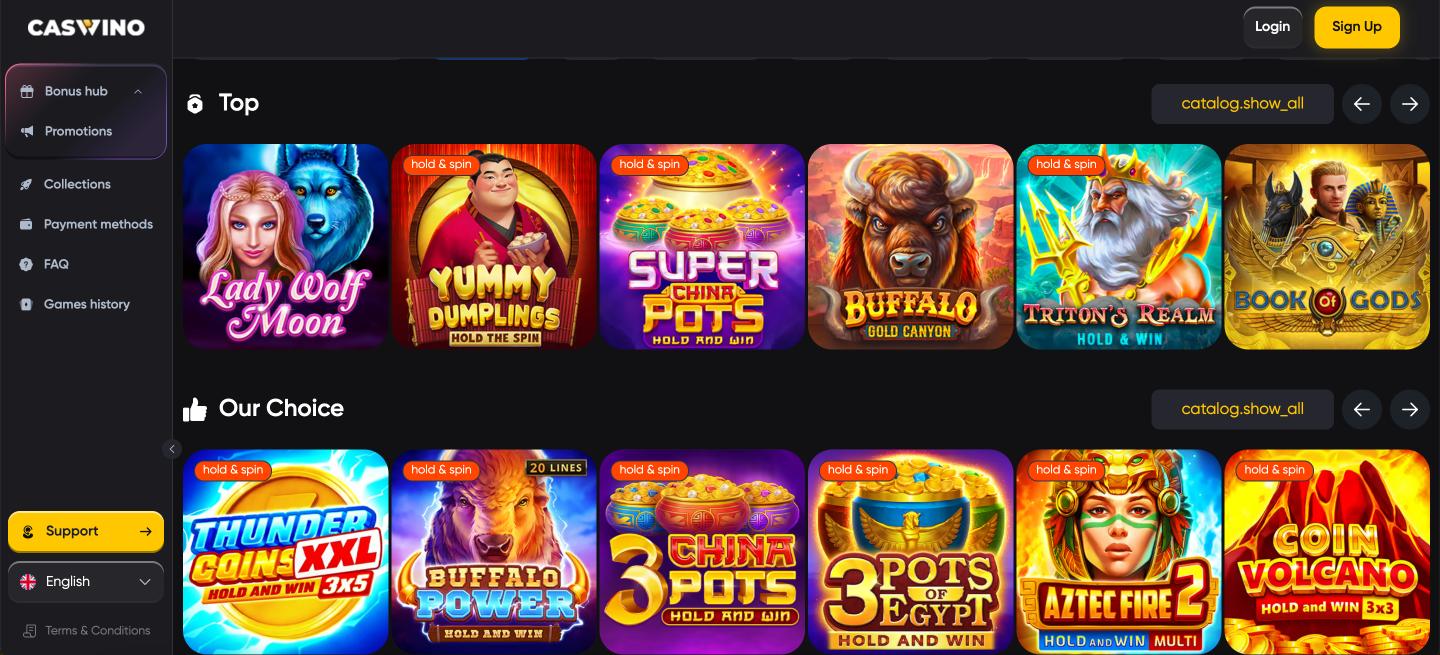Viewport: 1440px width, 655px height.
Task: Go to next games in Top row
Action: click(x=1410, y=104)
